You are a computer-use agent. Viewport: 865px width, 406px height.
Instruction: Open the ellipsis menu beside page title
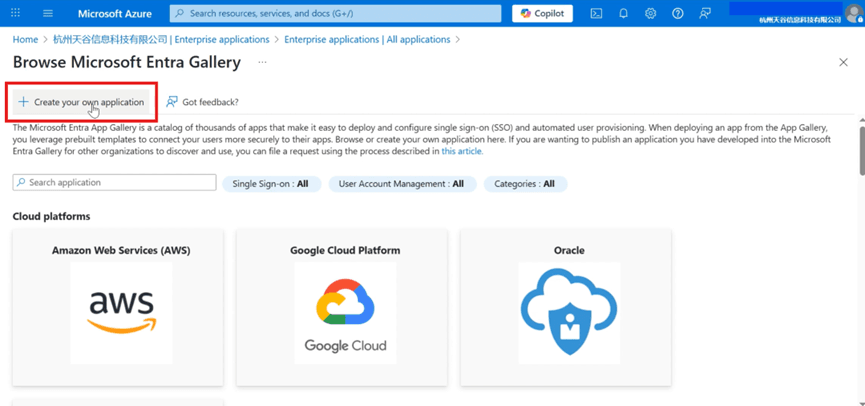click(x=263, y=62)
